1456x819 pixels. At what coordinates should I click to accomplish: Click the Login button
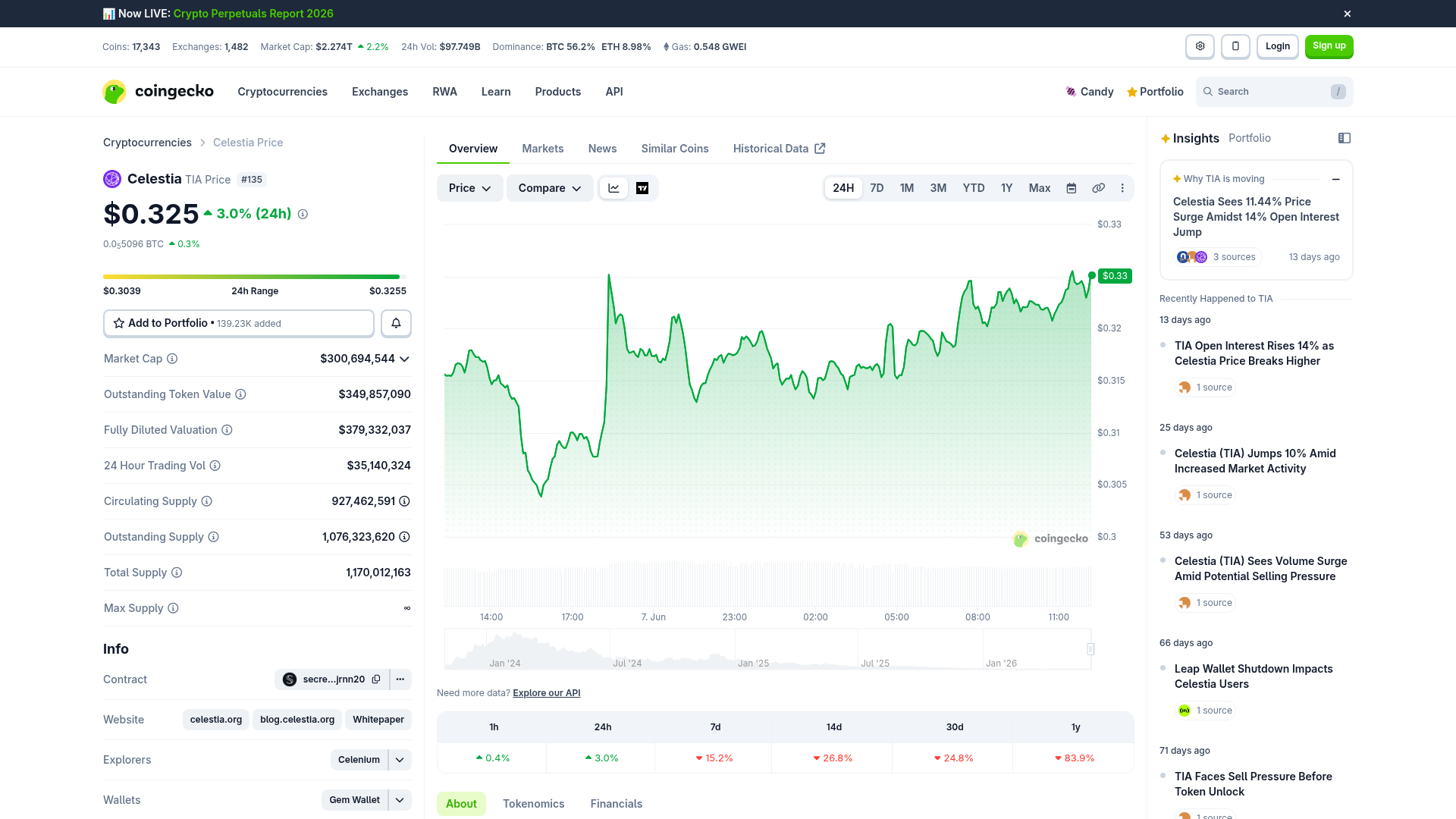point(1278,46)
